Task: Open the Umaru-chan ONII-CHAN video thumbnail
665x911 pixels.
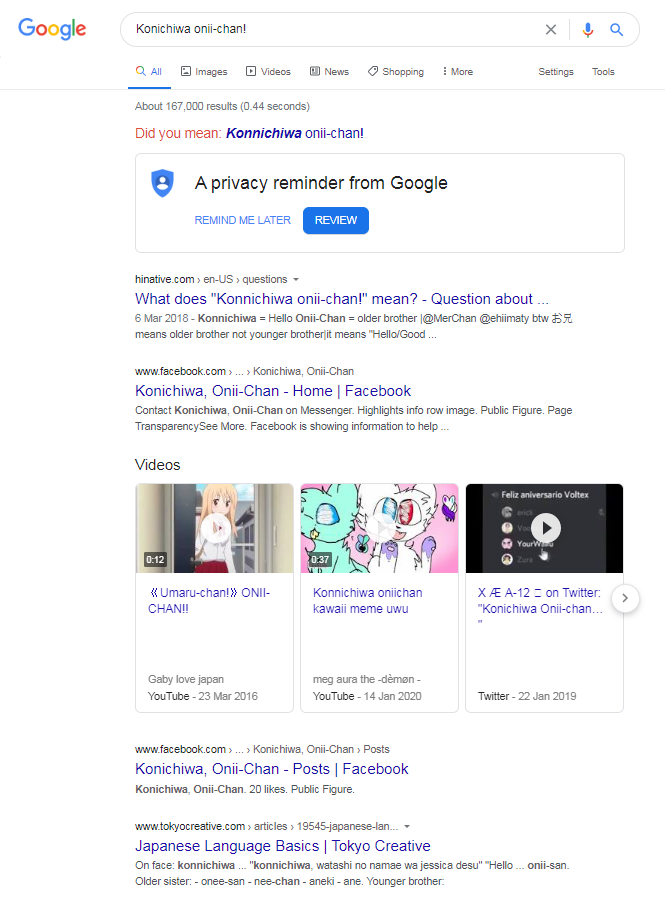Action: coord(214,528)
